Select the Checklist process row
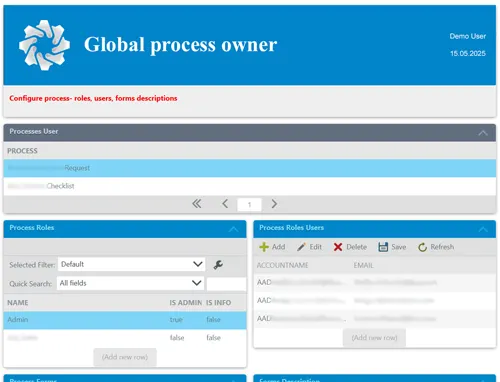The image size is (500, 382). coord(250,186)
